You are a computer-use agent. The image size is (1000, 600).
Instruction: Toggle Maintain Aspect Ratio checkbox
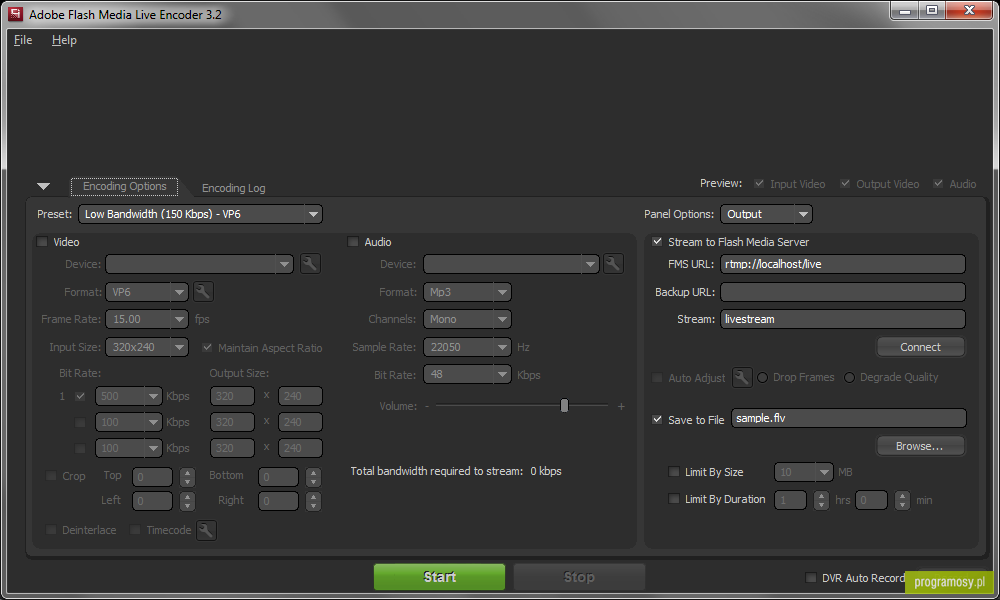coord(207,348)
